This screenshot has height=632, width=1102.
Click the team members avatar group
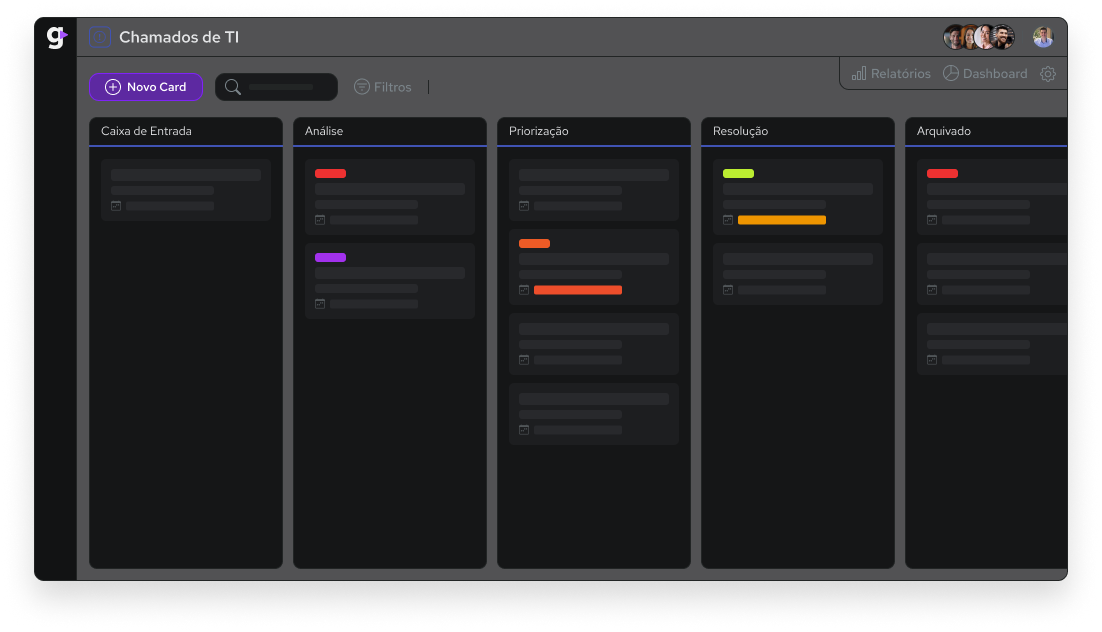pyautogui.click(x=978, y=38)
